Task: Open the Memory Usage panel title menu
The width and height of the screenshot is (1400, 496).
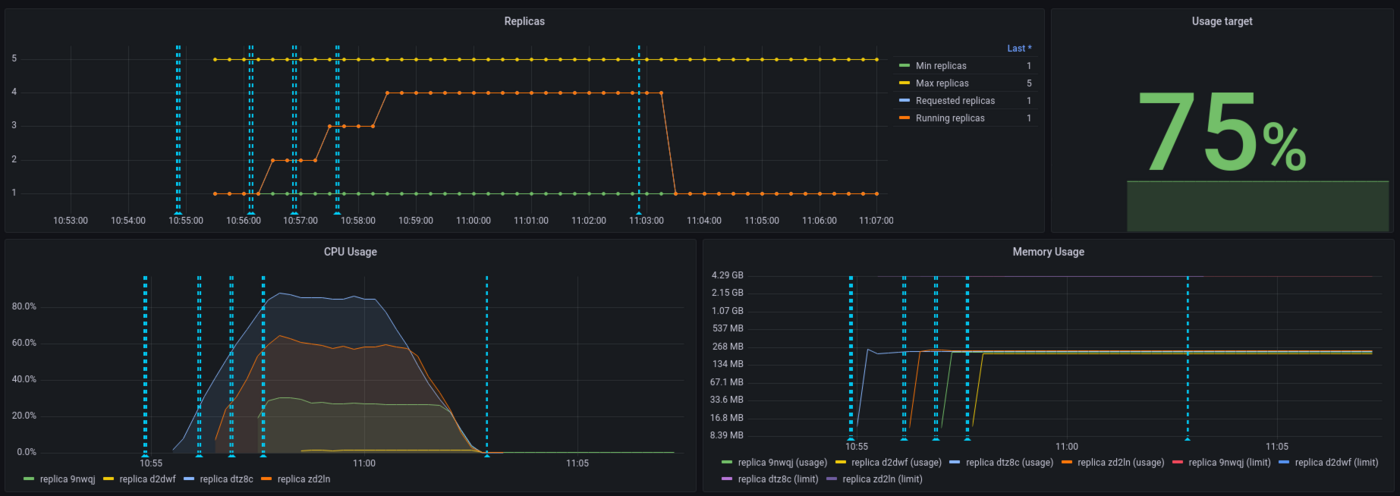Action: [1047, 252]
